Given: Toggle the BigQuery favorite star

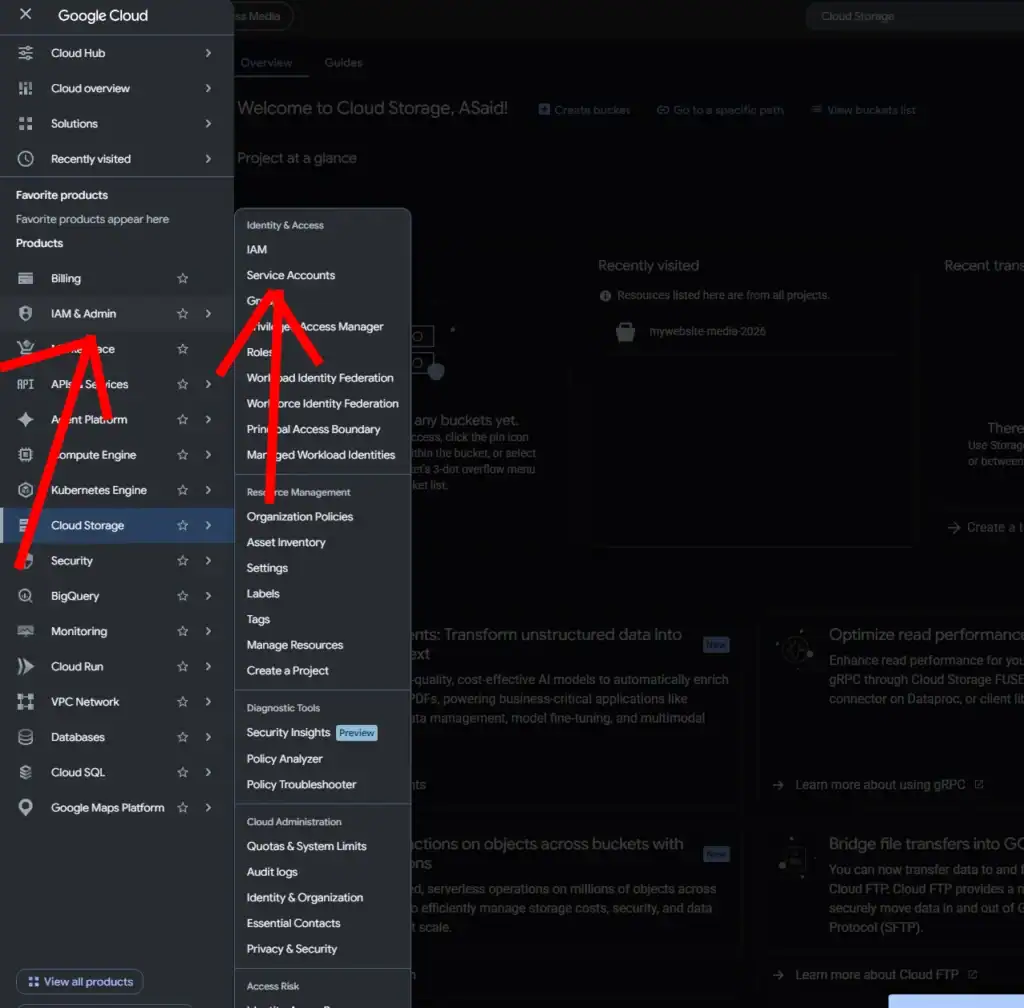Looking at the screenshot, I should [182, 595].
